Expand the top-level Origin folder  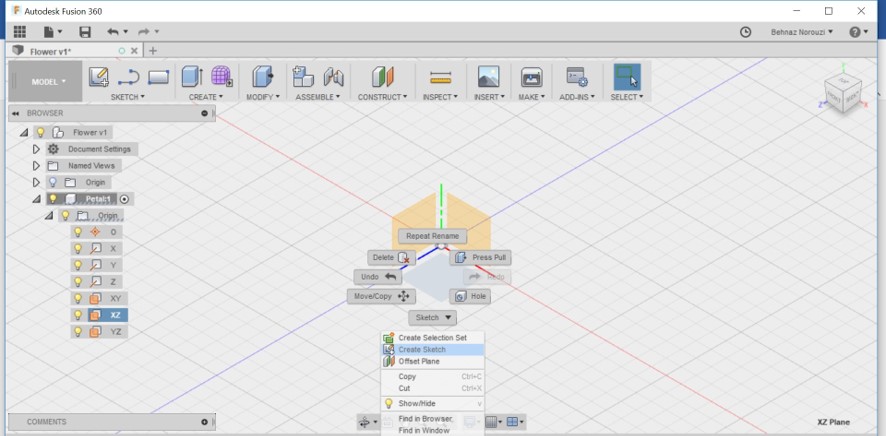click(x=36, y=182)
